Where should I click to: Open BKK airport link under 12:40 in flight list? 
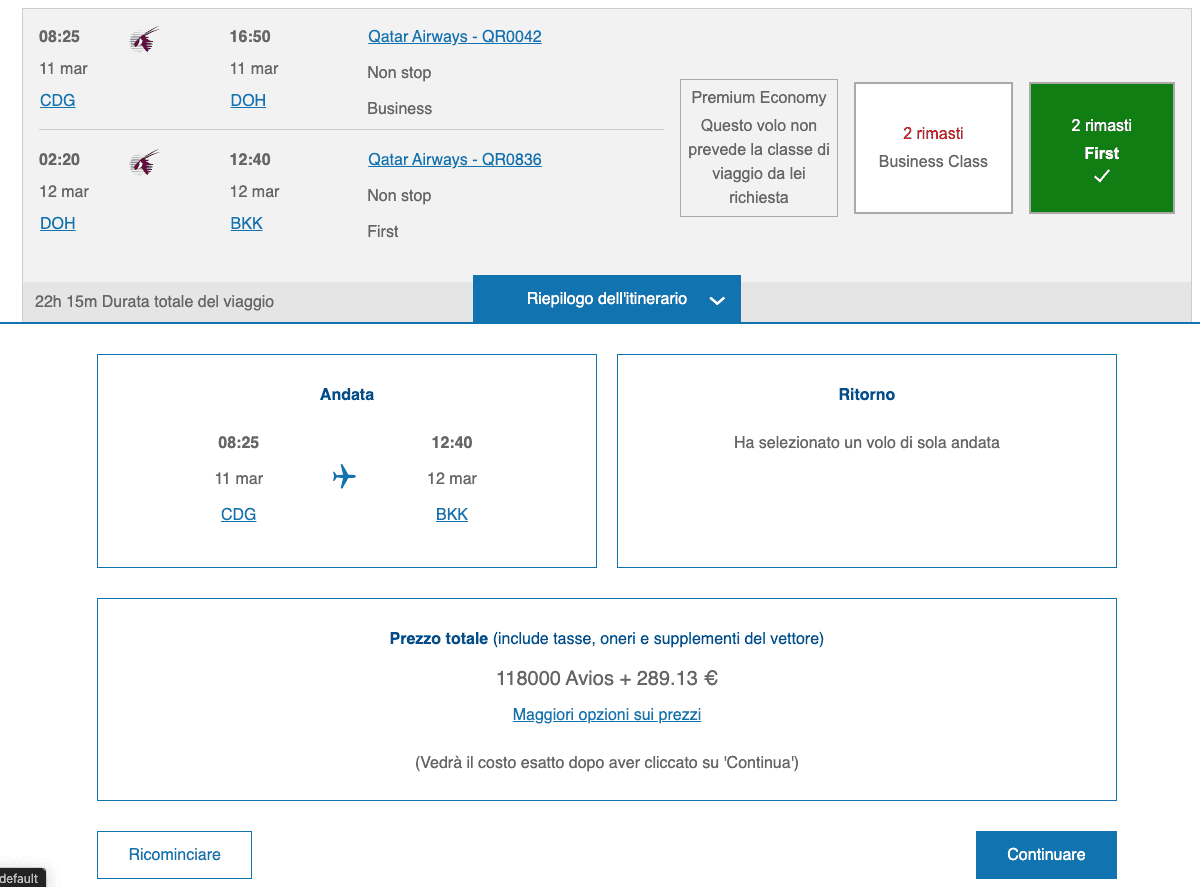pyautogui.click(x=246, y=223)
